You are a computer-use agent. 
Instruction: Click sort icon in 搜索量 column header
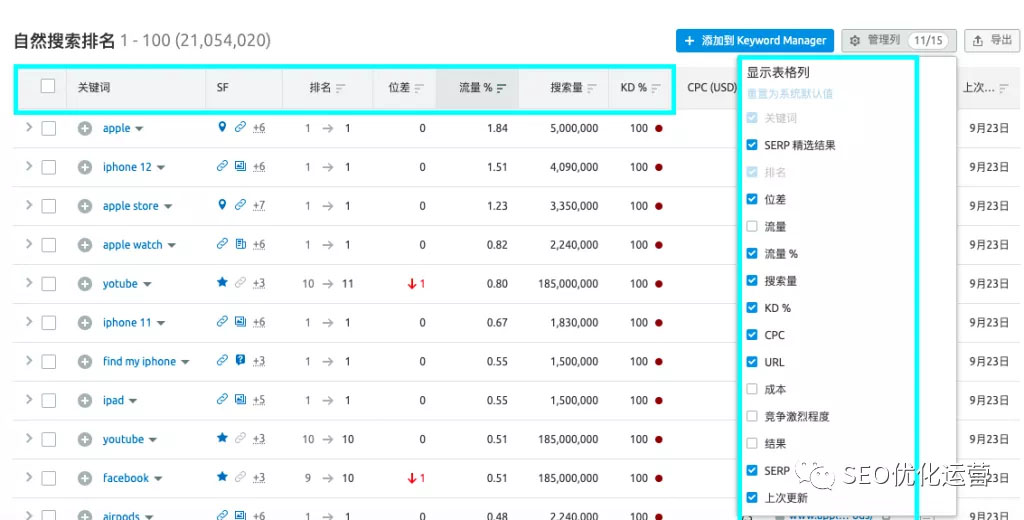tap(592, 88)
